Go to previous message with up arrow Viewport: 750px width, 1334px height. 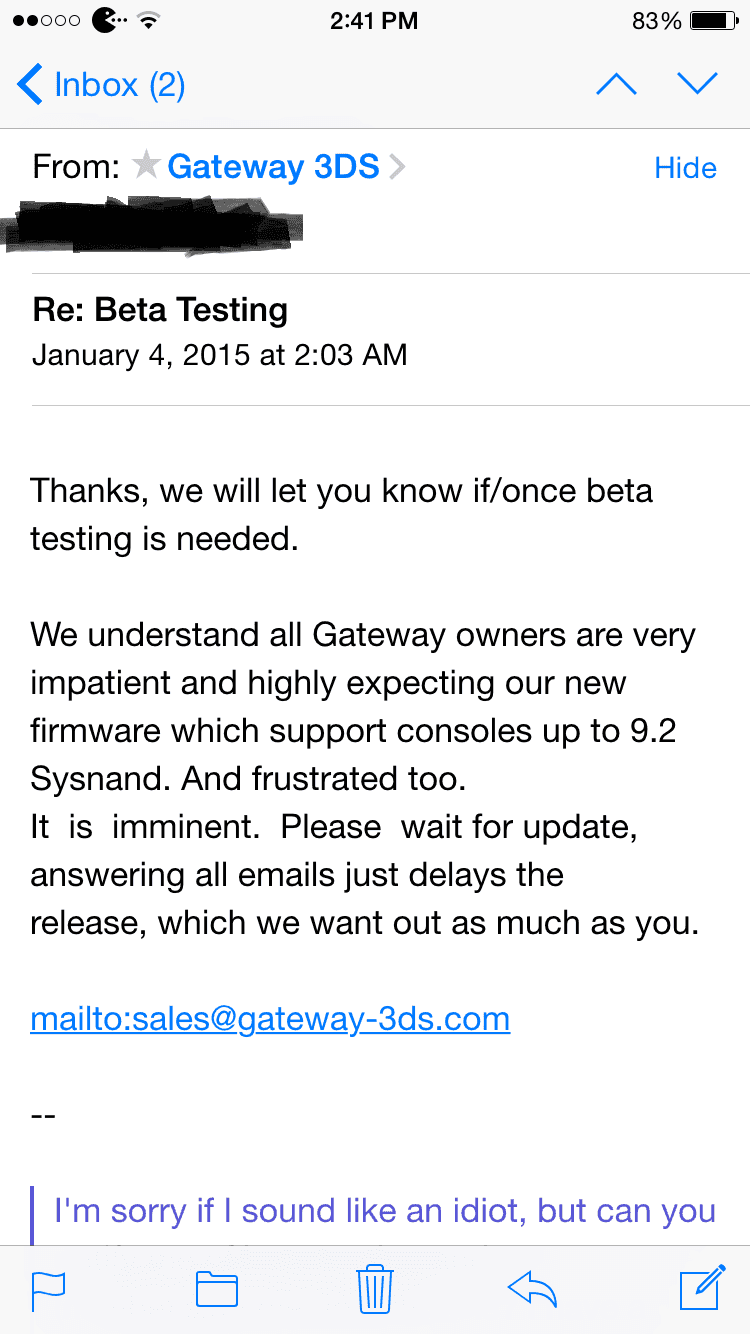click(616, 84)
